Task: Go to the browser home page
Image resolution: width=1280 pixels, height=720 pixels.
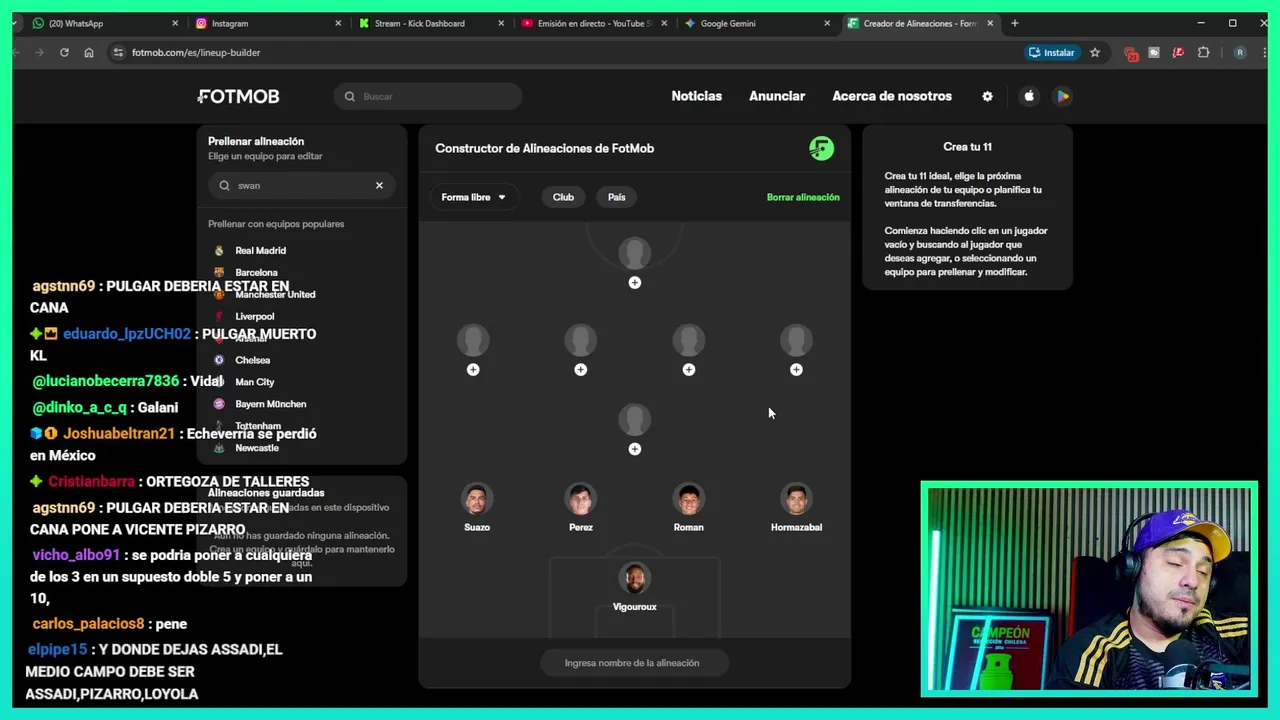Action: tap(89, 52)
